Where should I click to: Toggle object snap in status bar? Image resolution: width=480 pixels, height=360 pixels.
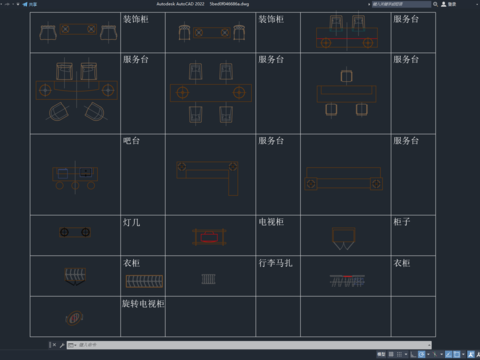(457, 354)
